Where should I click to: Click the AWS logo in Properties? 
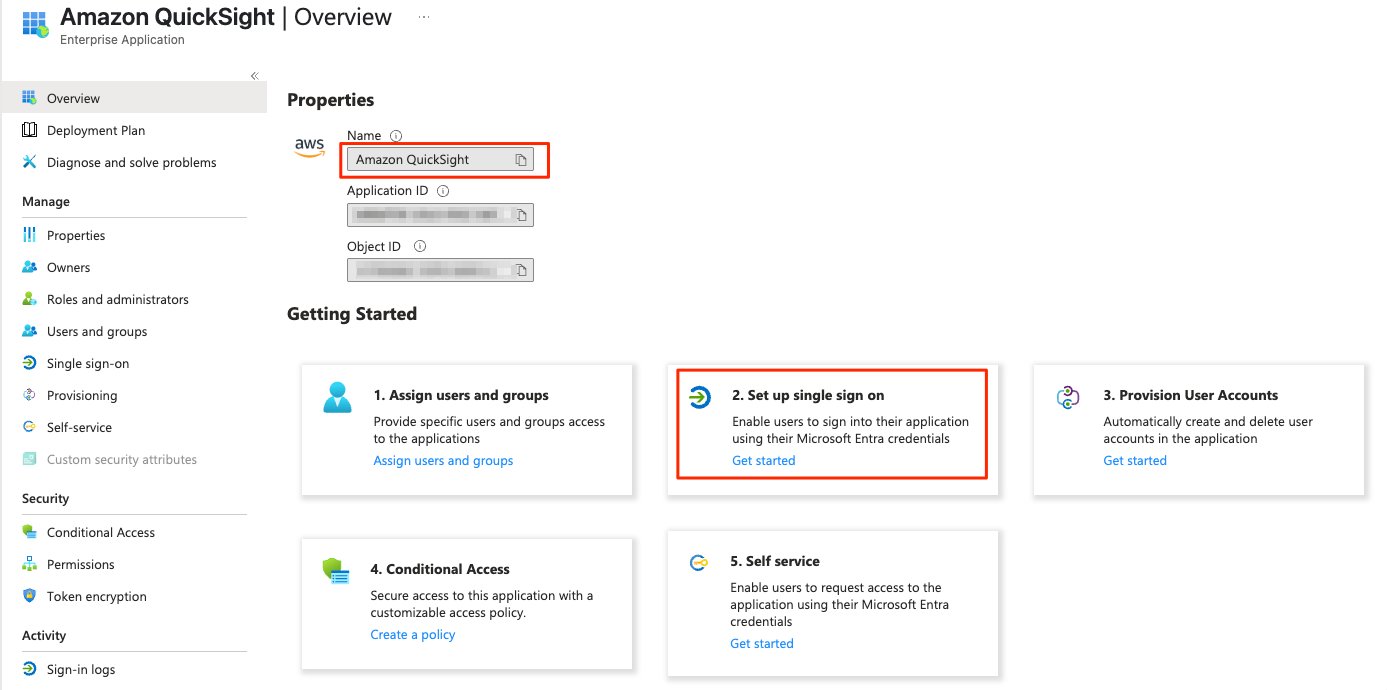(310, 147)
